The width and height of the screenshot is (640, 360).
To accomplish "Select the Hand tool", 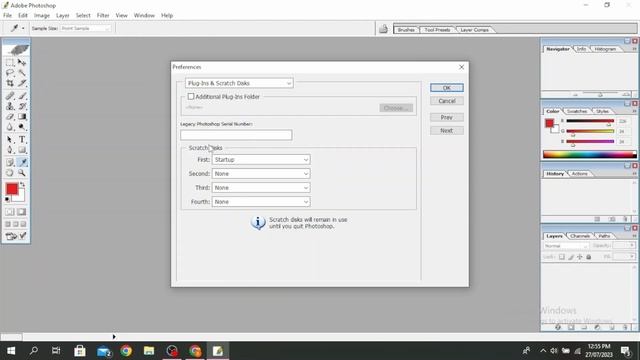I will [x=10, y=173].
